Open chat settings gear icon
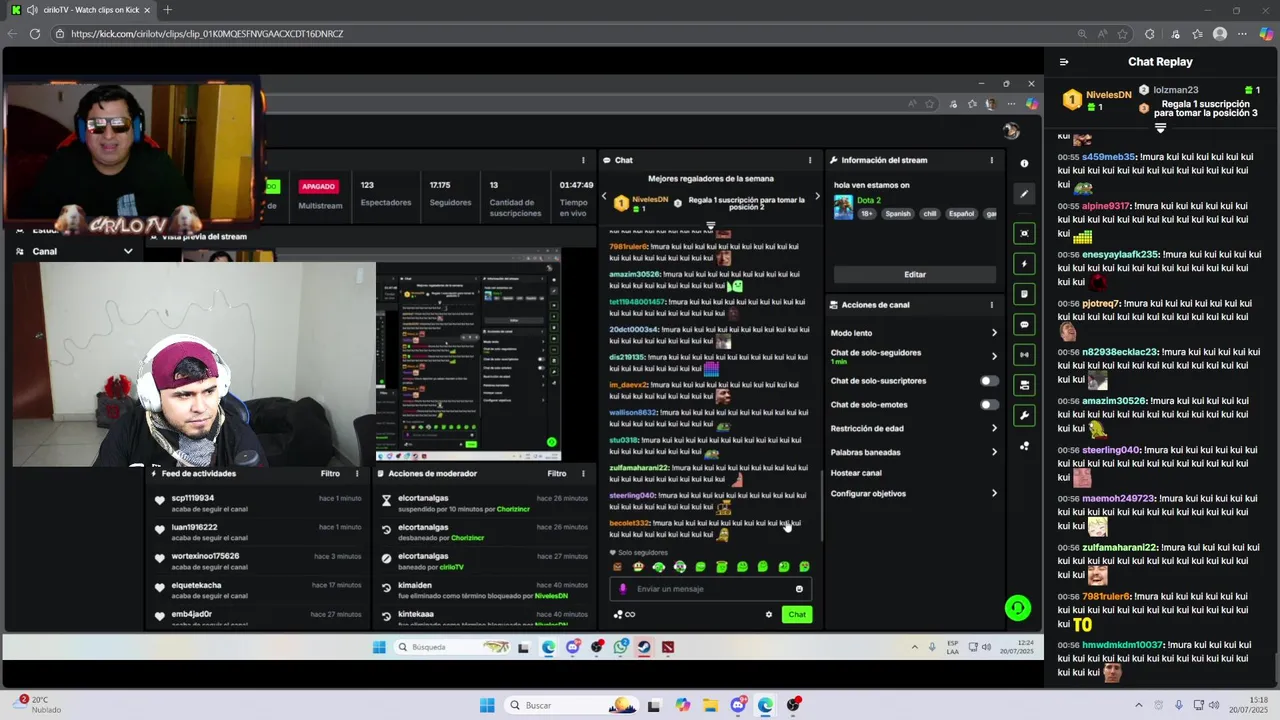This screenshot has width=1280, height=720. point(769,614)
